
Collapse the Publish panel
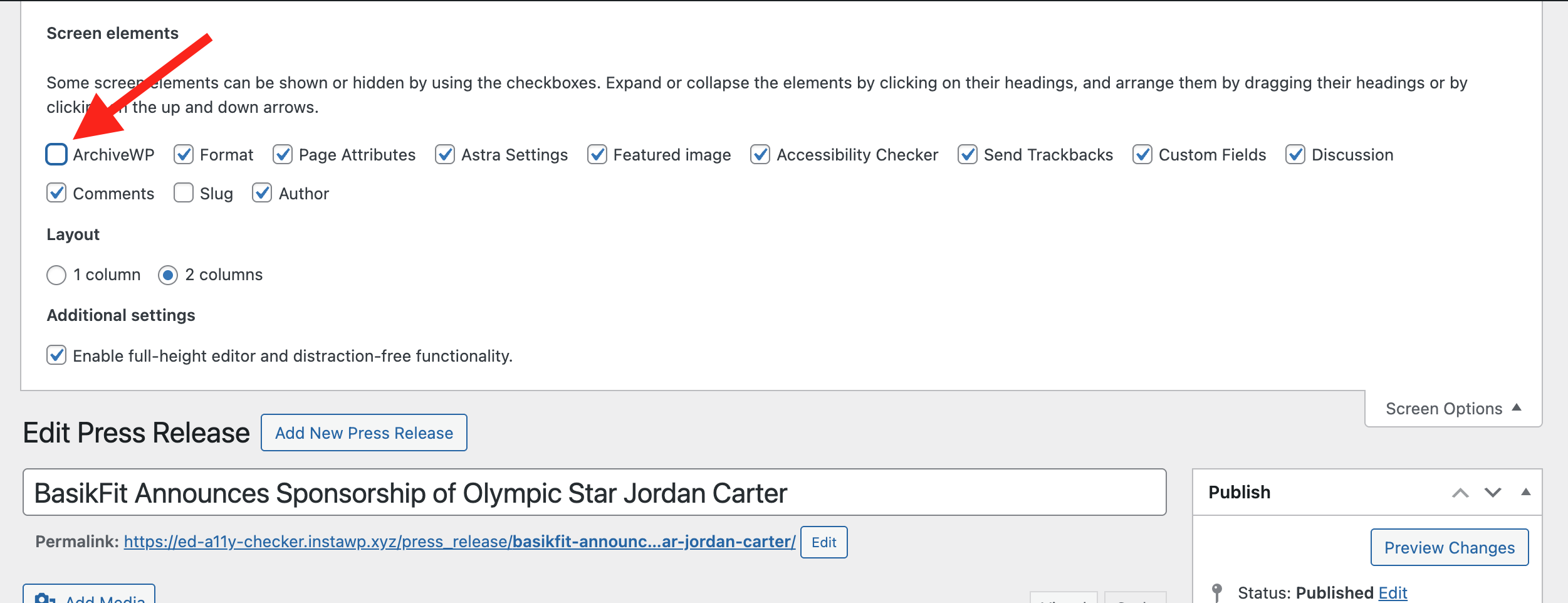point(1527,493)
